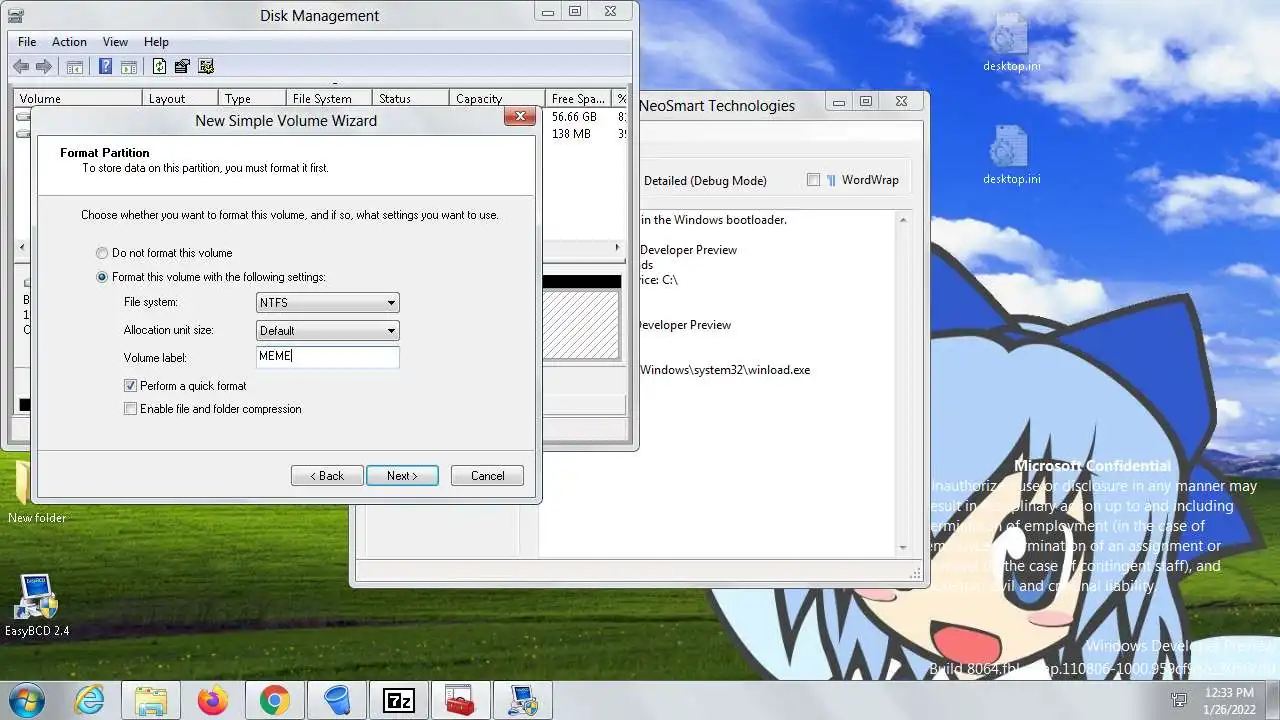Open the File menu
This screenshot has height=720, width=1280.
click(x=27, y=42)
